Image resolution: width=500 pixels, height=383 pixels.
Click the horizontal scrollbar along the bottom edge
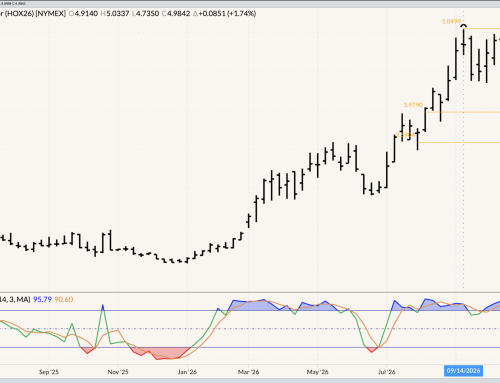250,381
